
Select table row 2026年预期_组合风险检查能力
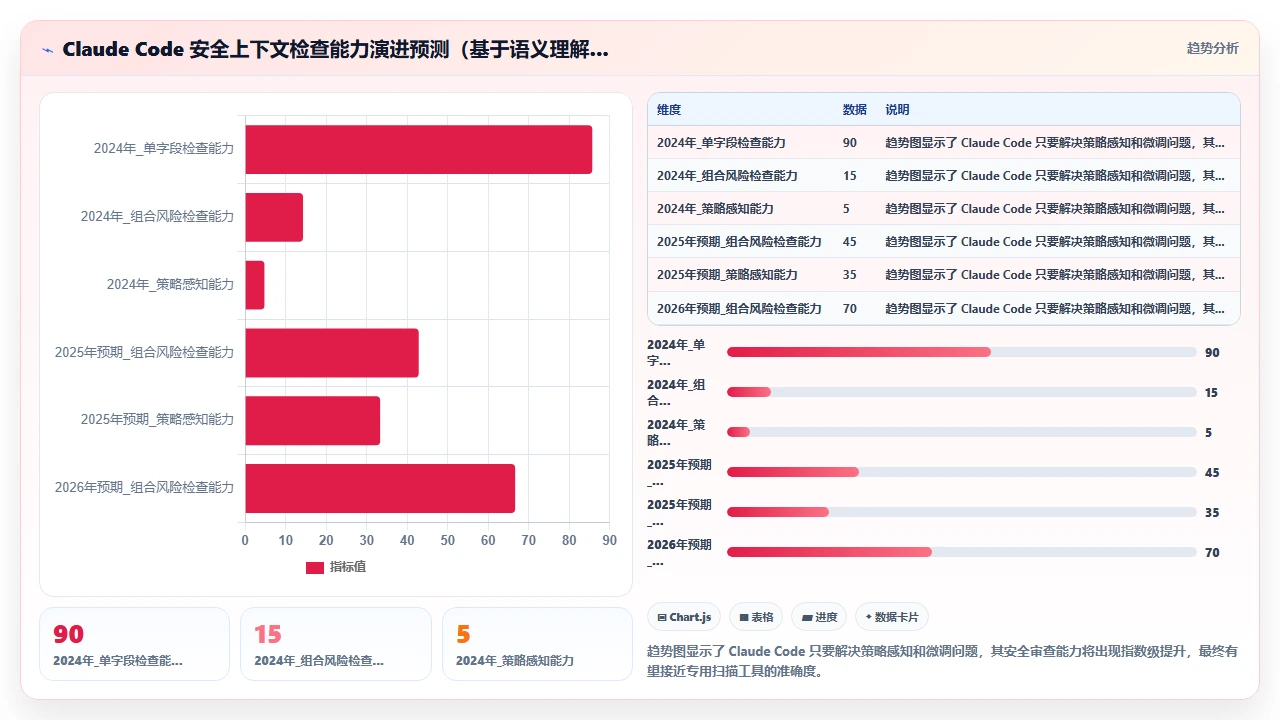[944, 308]
